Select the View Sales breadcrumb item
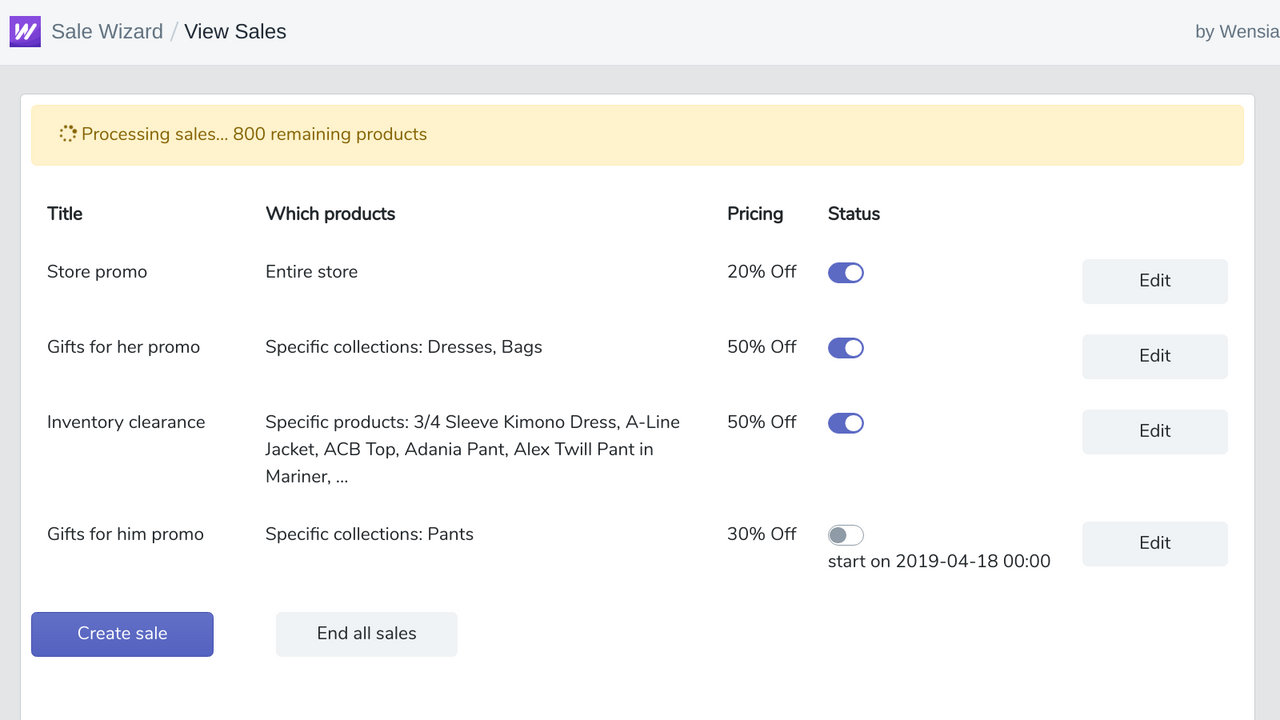The image size is (1280, 720). tap(235, 31)
